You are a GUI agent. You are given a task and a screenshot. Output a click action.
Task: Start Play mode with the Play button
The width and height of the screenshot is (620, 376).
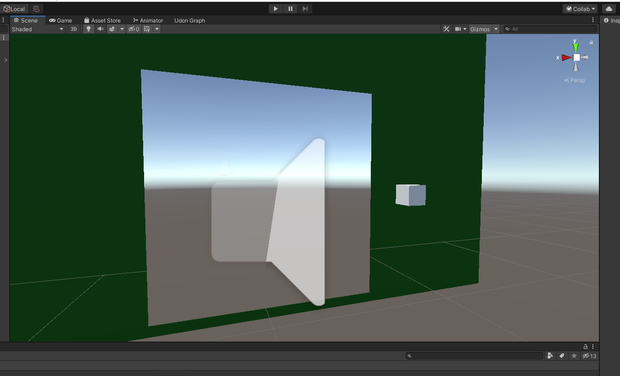pos(276,9)
